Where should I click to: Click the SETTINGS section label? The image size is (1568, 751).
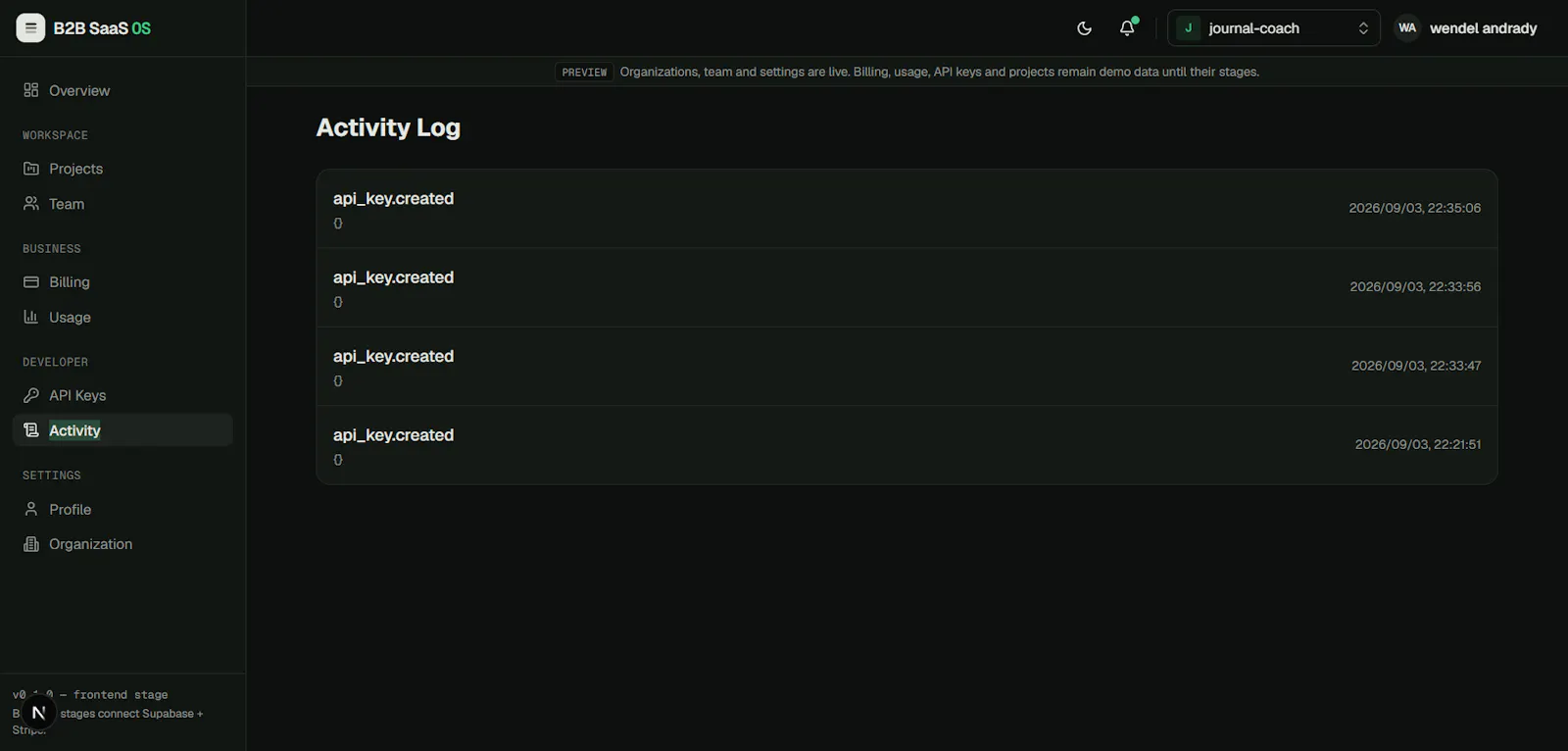(x=52, y=476)
